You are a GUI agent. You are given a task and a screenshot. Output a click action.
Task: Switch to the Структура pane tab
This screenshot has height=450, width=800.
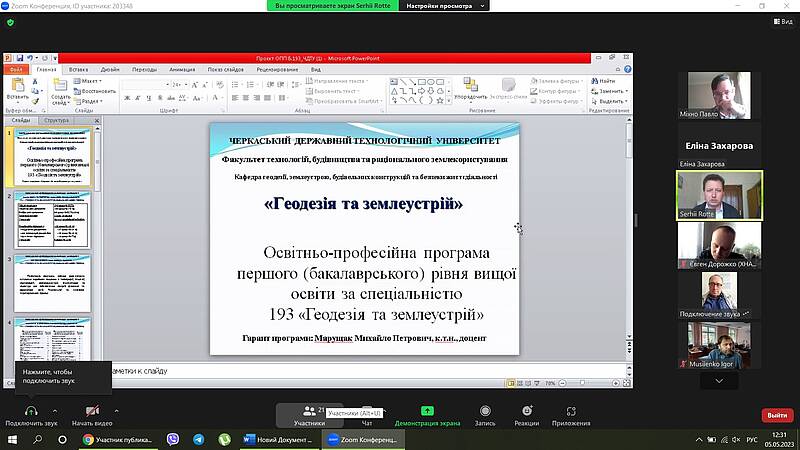tap(57, 120)
